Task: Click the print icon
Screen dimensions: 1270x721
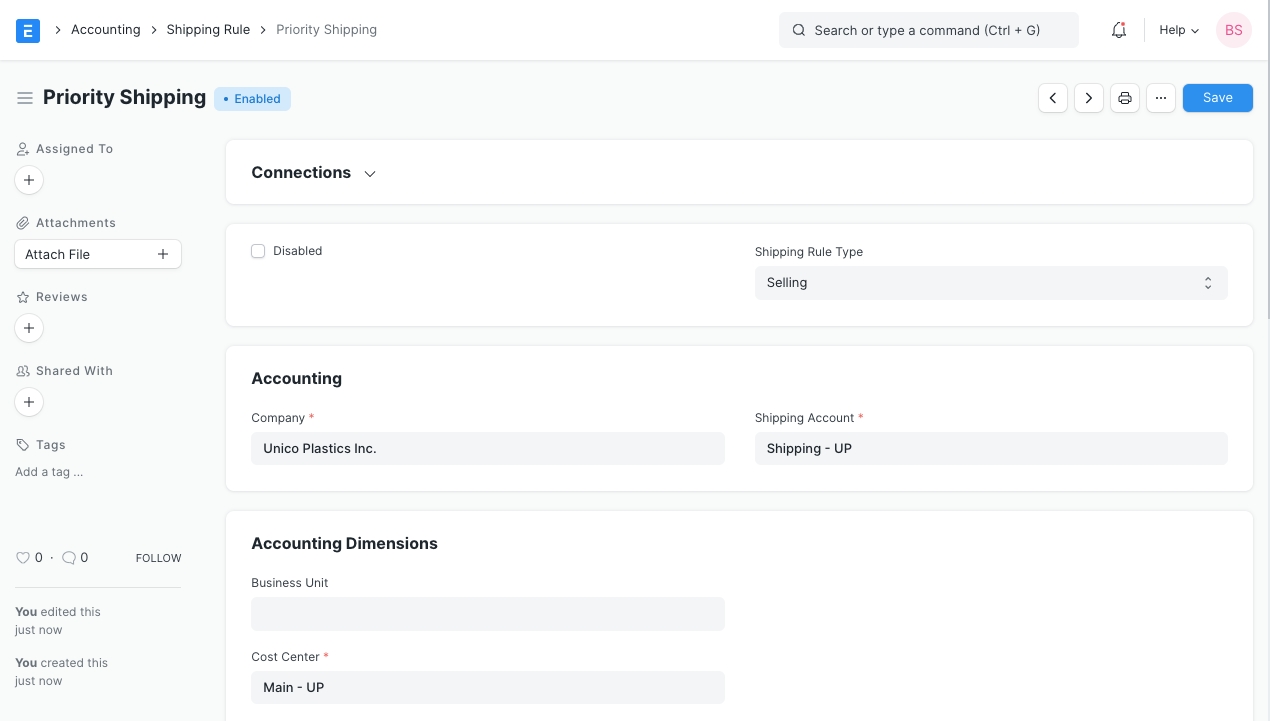Action: coord(1125,98)
